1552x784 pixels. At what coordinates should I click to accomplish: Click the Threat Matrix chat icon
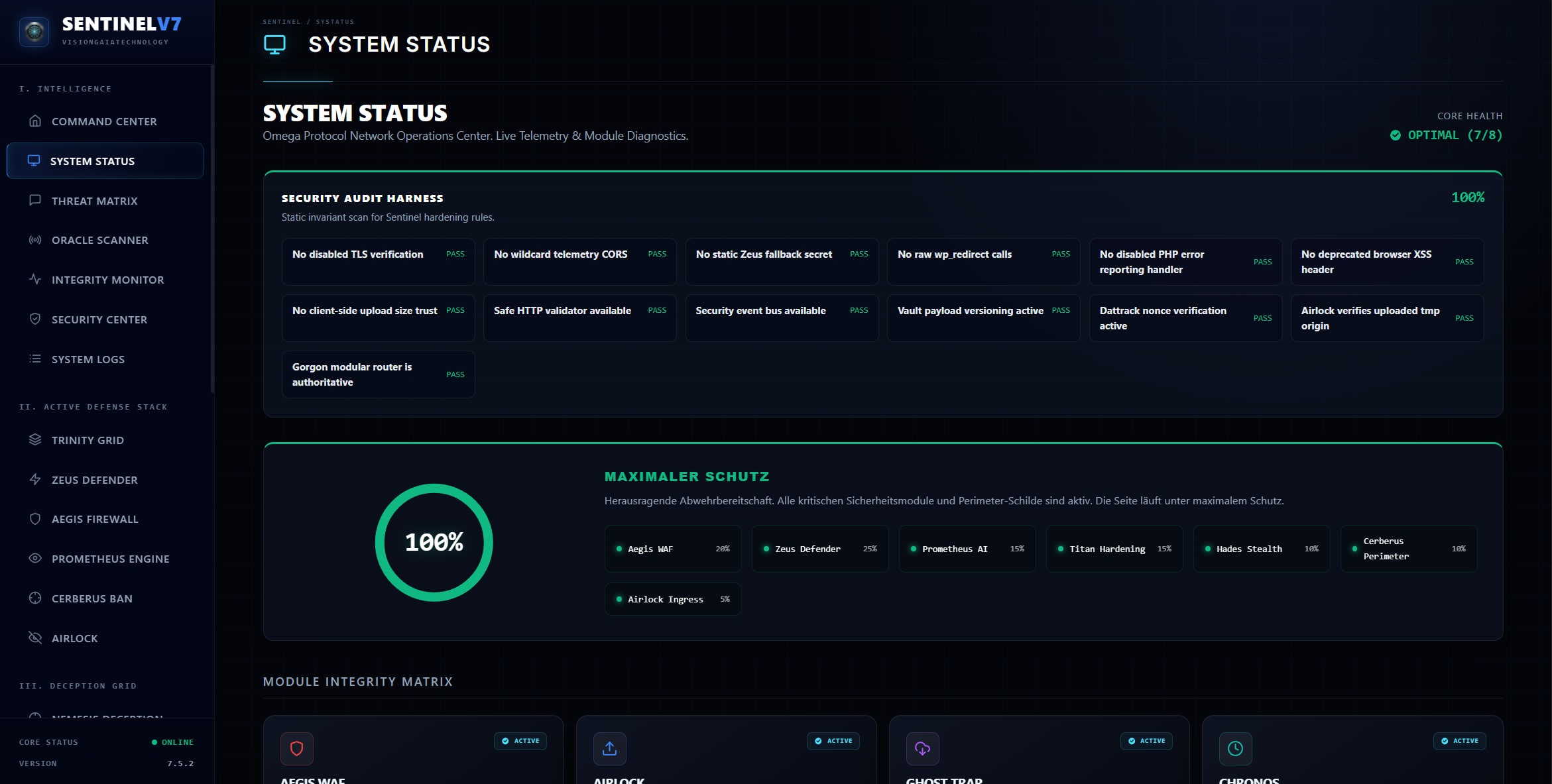[x=35, y=201]
